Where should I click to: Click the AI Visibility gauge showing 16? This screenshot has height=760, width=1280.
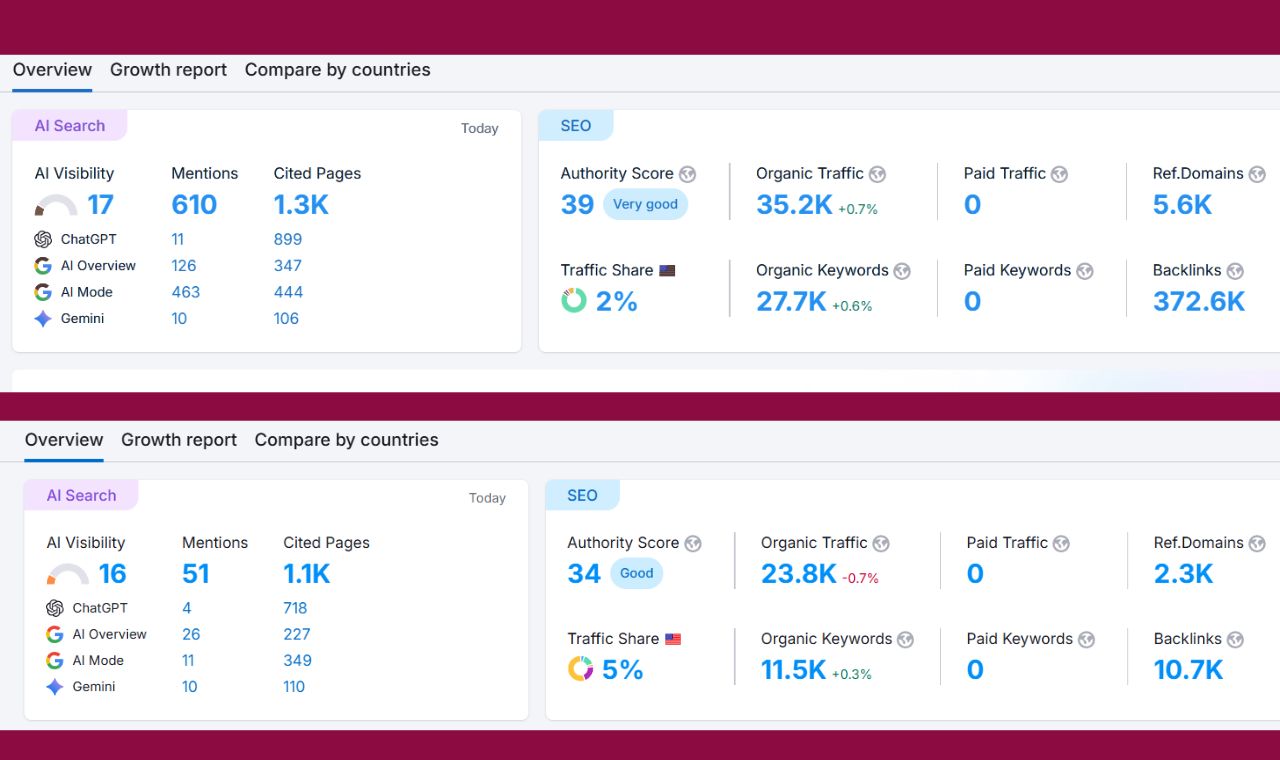(67, 575)
